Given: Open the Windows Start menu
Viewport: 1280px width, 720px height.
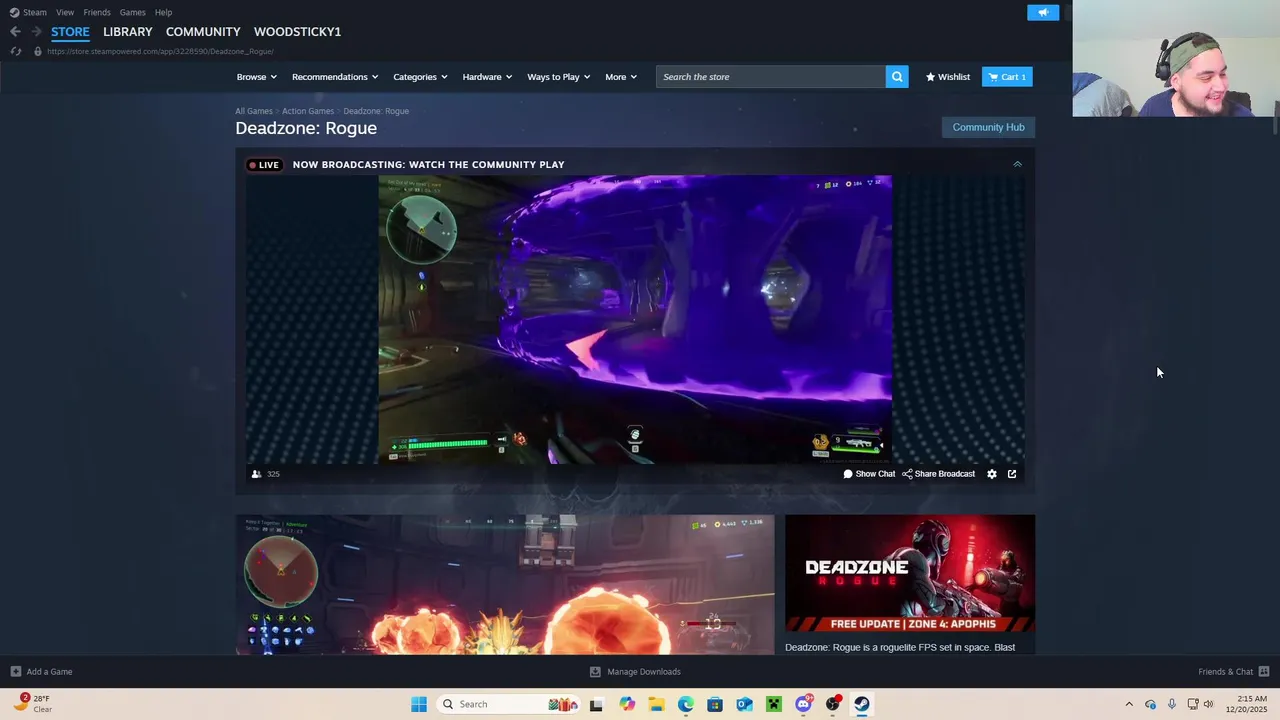Looking at the screenshot, I should 419,704.
